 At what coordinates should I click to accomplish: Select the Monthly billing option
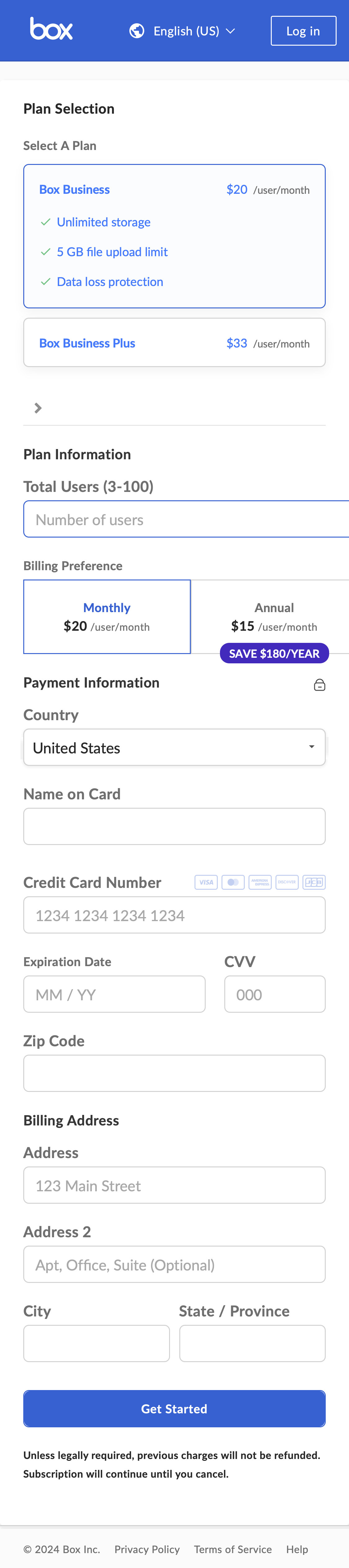pos(107,616)
